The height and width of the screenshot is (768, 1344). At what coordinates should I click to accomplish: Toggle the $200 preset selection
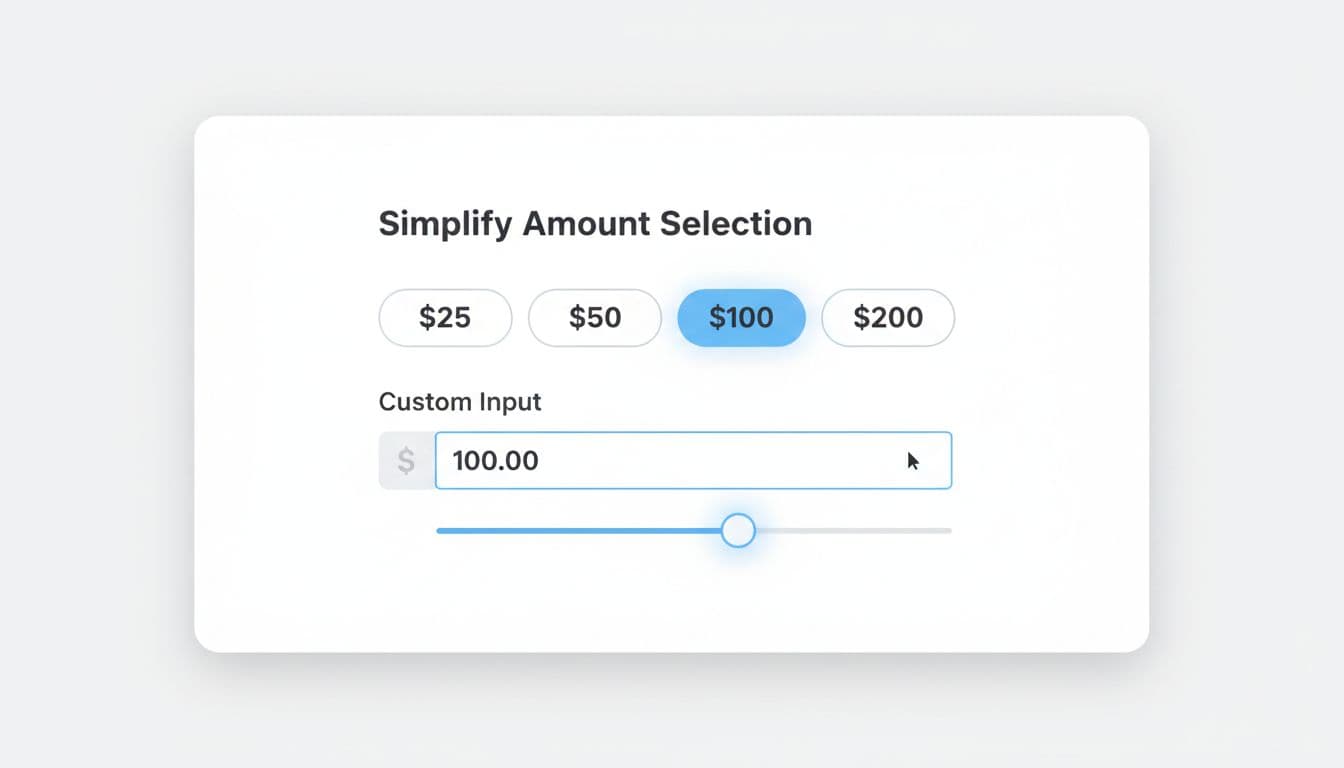[x=888, y=317]
